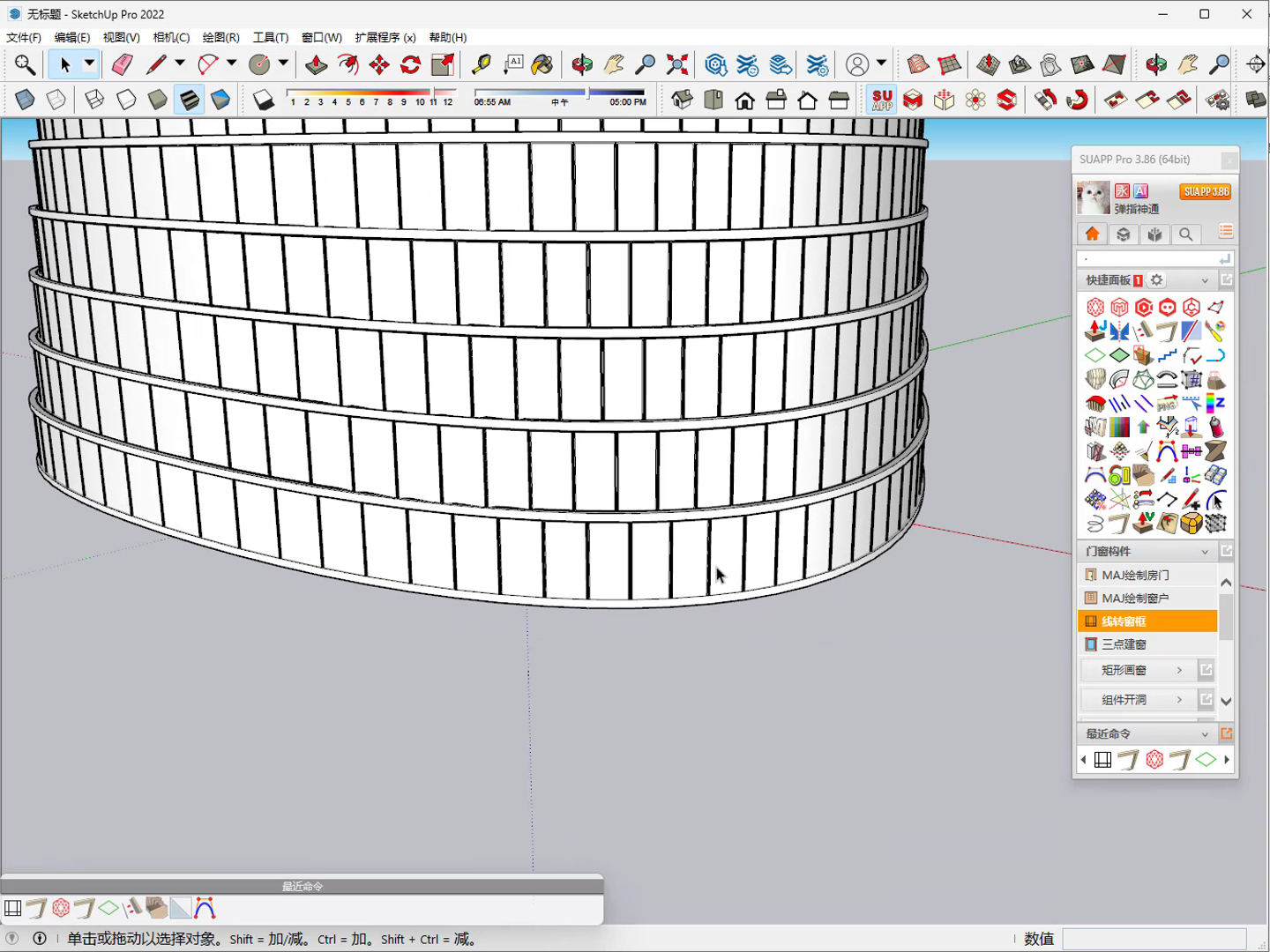Open the 相机(C) menu
1270x952 pixels.
(x=171, y=37)
